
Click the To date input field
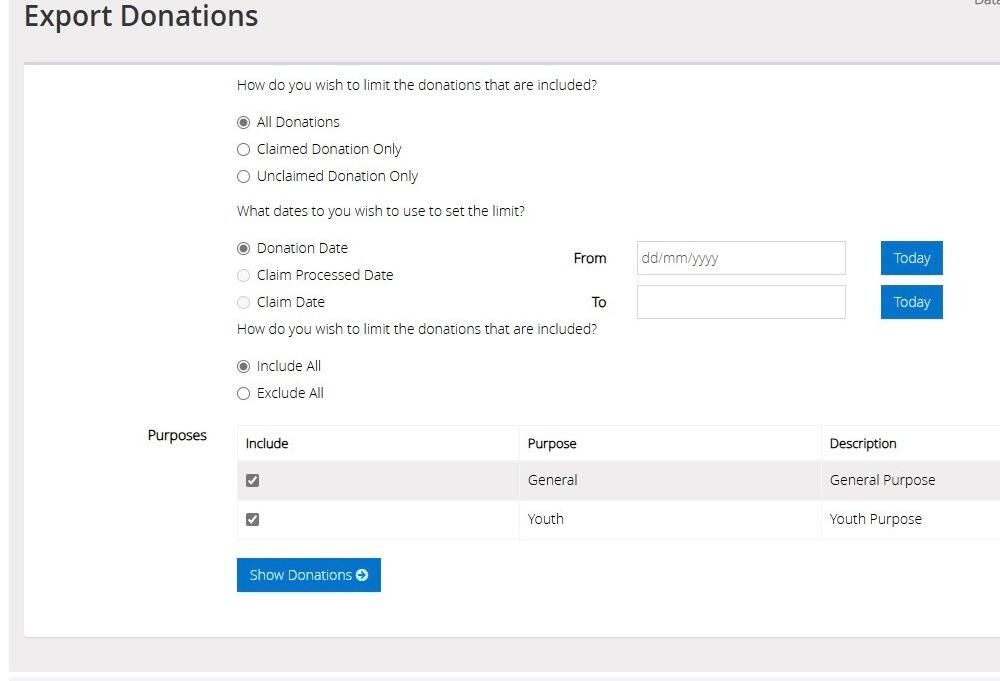[740, 302]
